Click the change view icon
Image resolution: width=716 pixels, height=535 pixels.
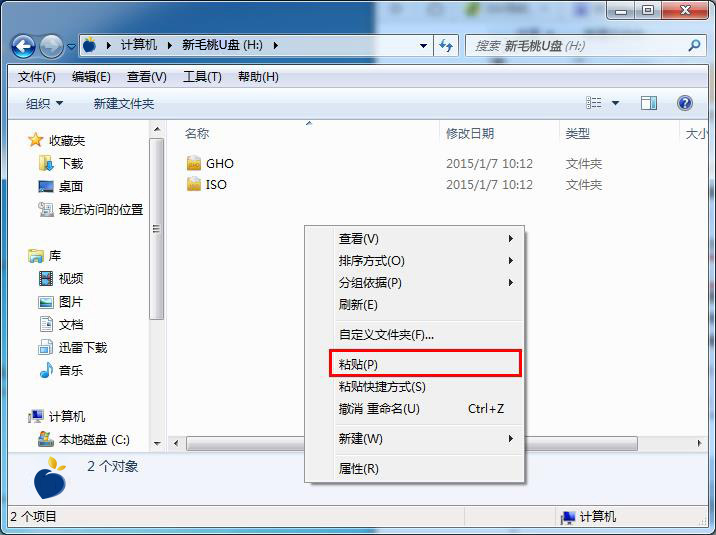coord(594,103)
